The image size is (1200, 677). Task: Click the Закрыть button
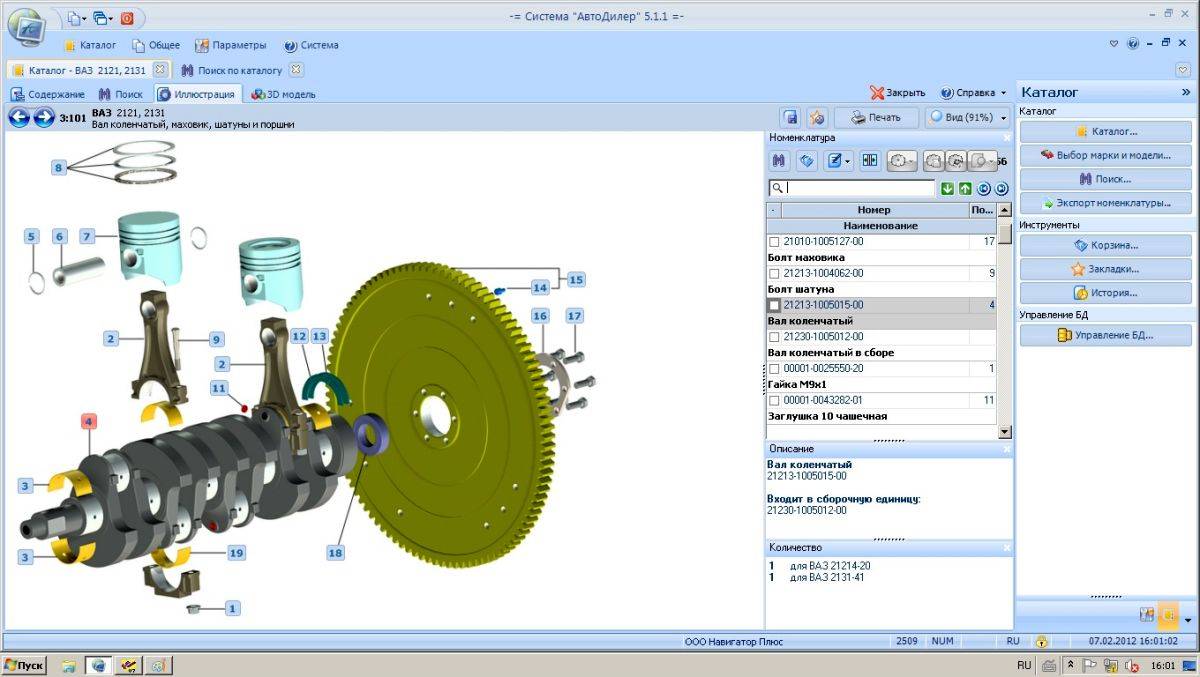point(897,92)
